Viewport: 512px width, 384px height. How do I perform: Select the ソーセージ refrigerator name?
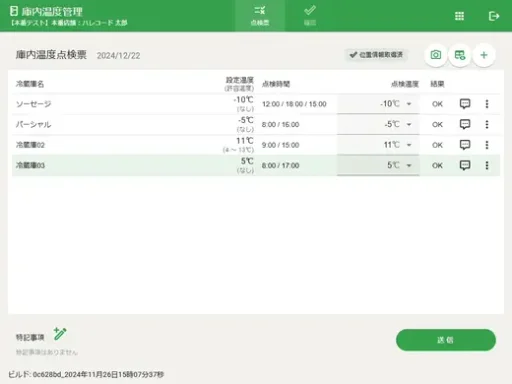[34, 104]
